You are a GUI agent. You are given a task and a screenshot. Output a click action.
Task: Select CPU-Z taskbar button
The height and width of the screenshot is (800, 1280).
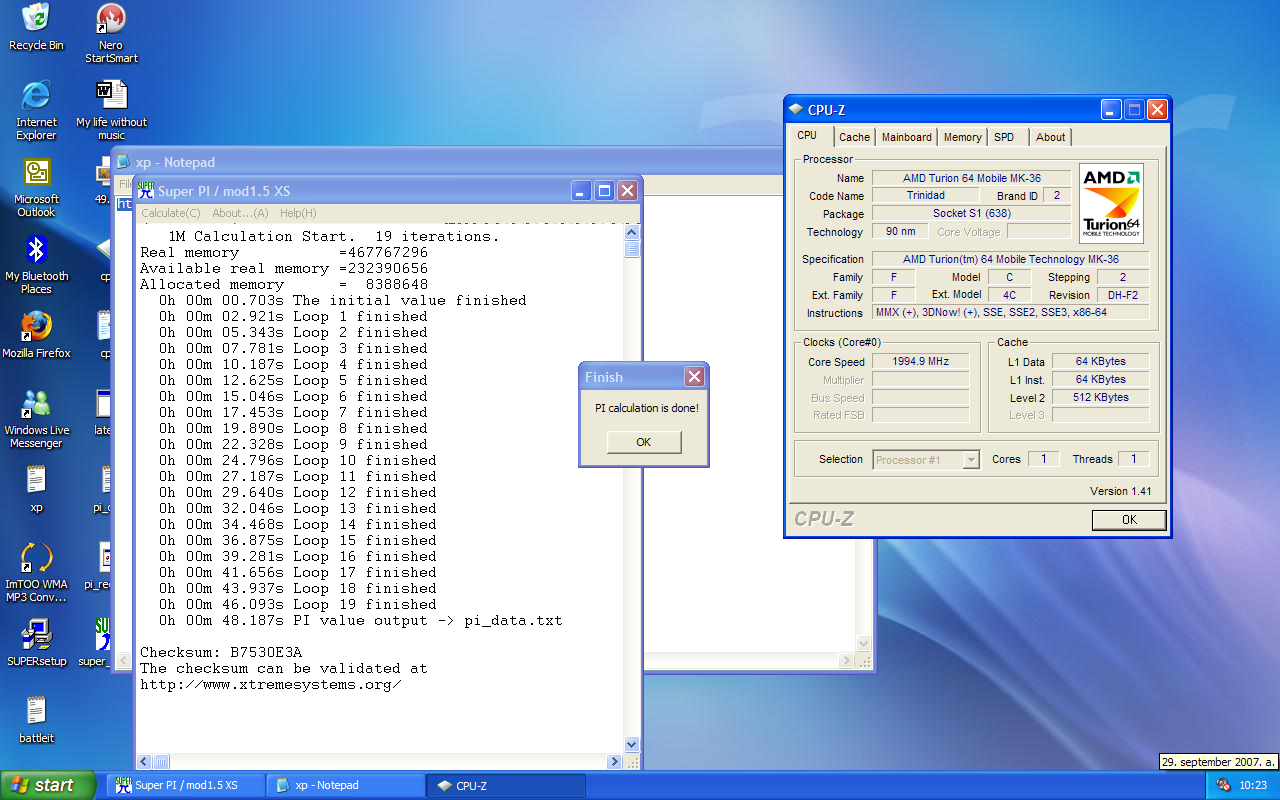point(506,785)
